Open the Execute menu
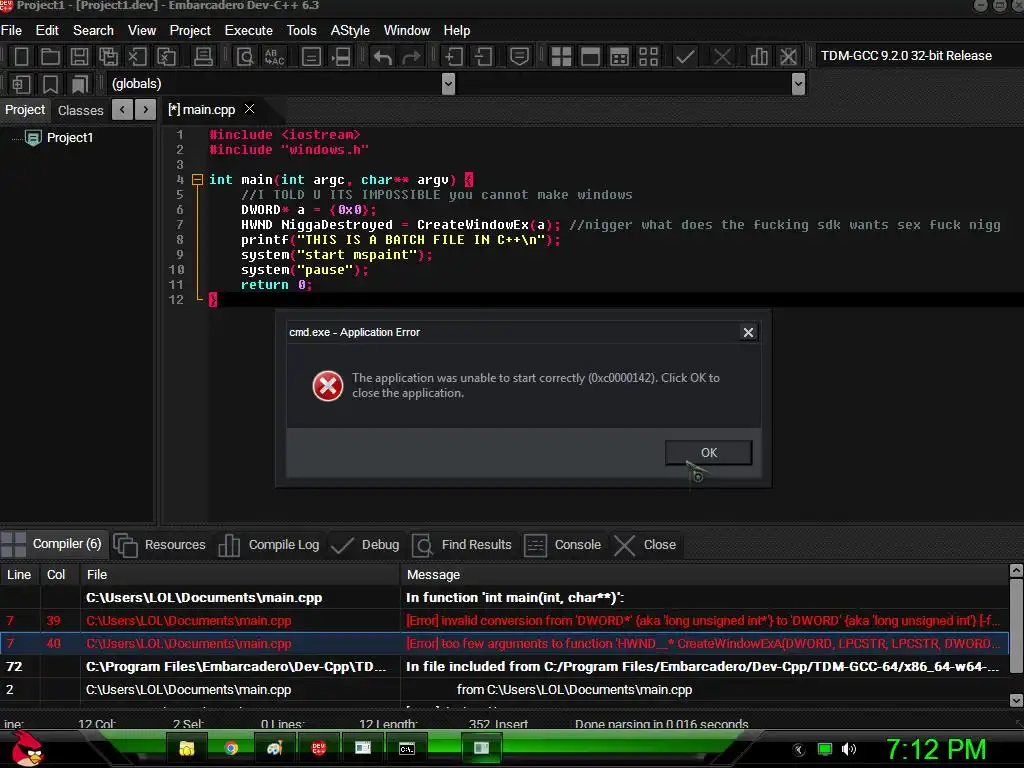Screen dimensions: 1024x768 pyautogui.click(x=249, y=31)
